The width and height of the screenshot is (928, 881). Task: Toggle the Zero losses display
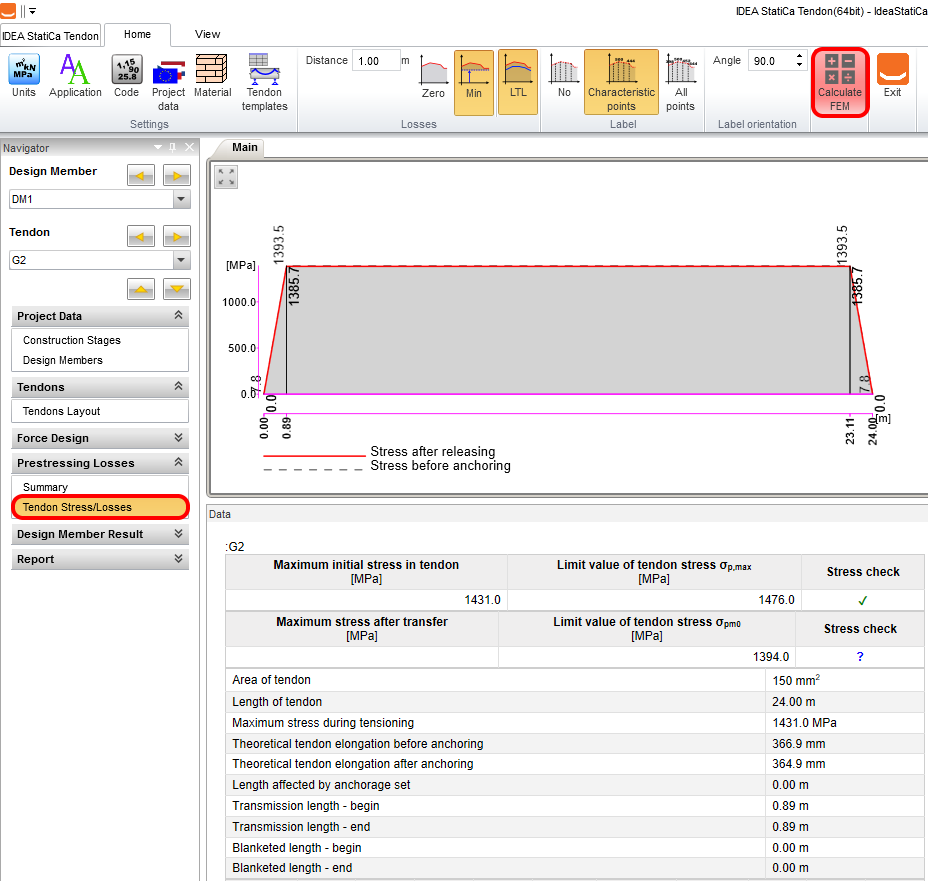click(433, 80)
